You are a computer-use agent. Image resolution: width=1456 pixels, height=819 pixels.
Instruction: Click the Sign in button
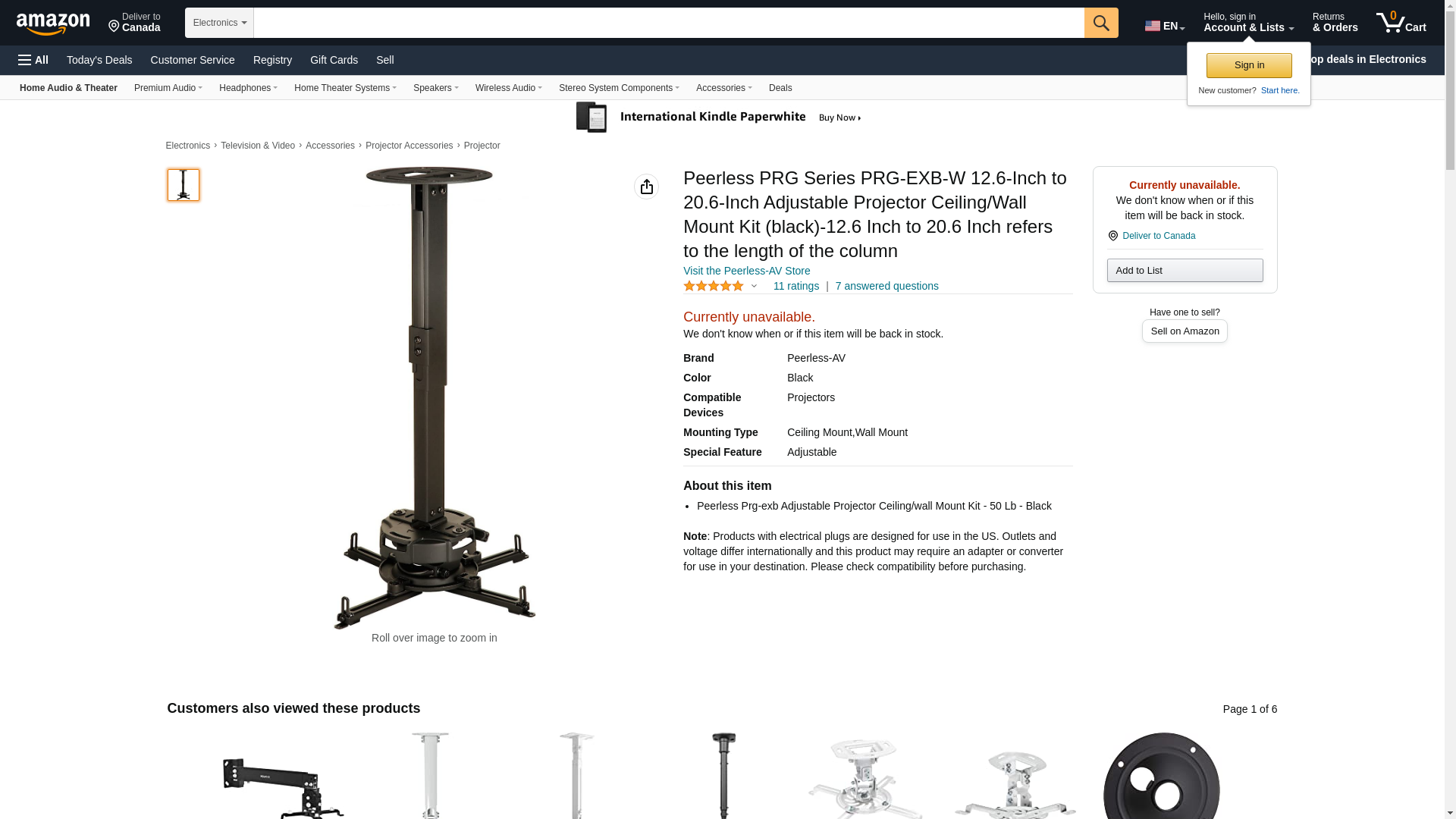[1249, 65]
